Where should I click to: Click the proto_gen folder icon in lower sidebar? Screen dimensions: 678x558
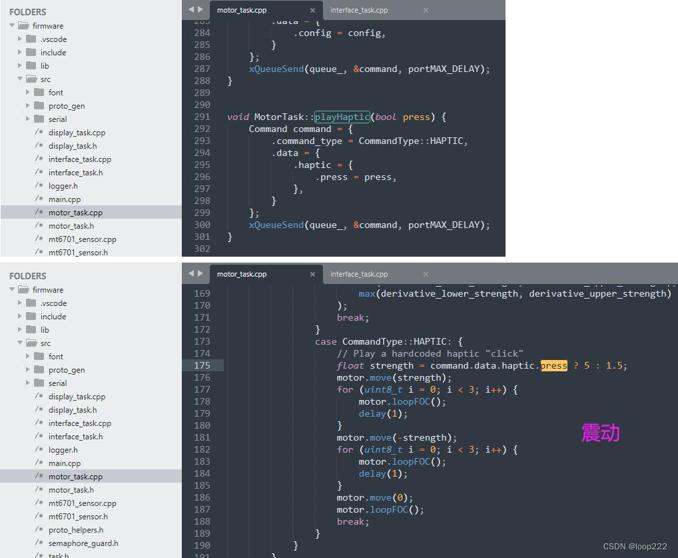click(x=39, y=369)
